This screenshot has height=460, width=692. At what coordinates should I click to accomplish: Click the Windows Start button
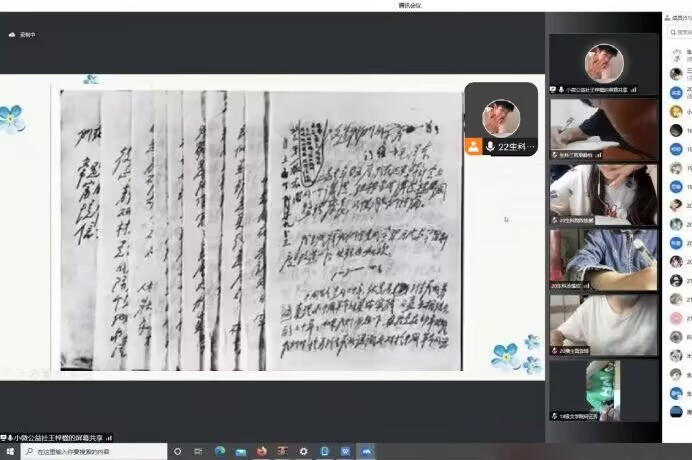pyautogui.click(x=8, y=452)
